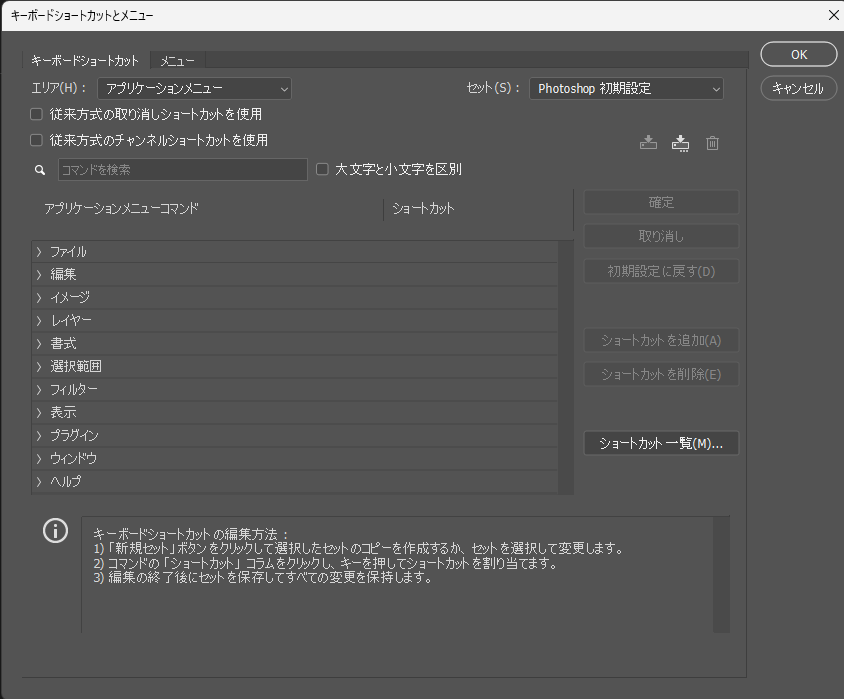Click the trash icon to delete set

point(712,143)
